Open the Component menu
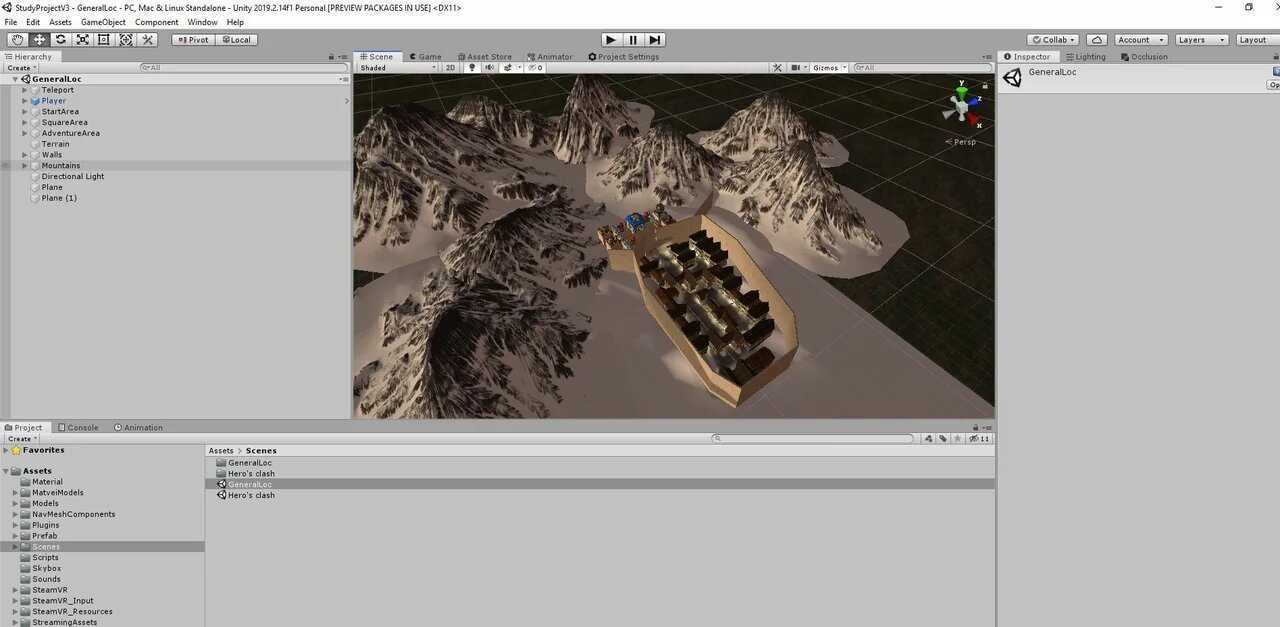1280x627 pixels. (157, 22)
